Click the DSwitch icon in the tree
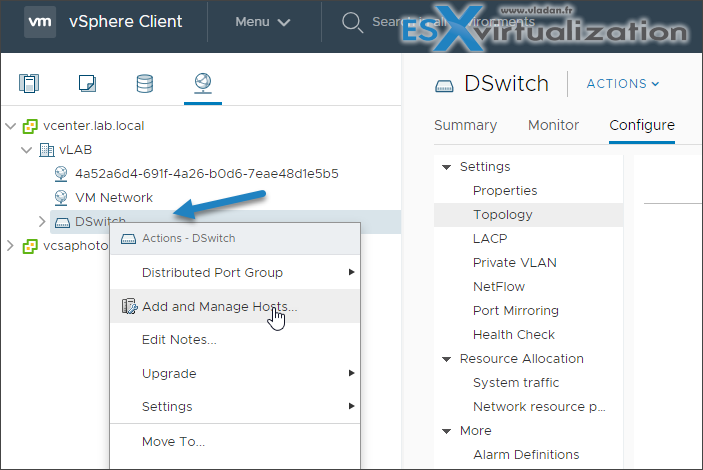This screenshot has width=703, height=470. tap(62, 222)
